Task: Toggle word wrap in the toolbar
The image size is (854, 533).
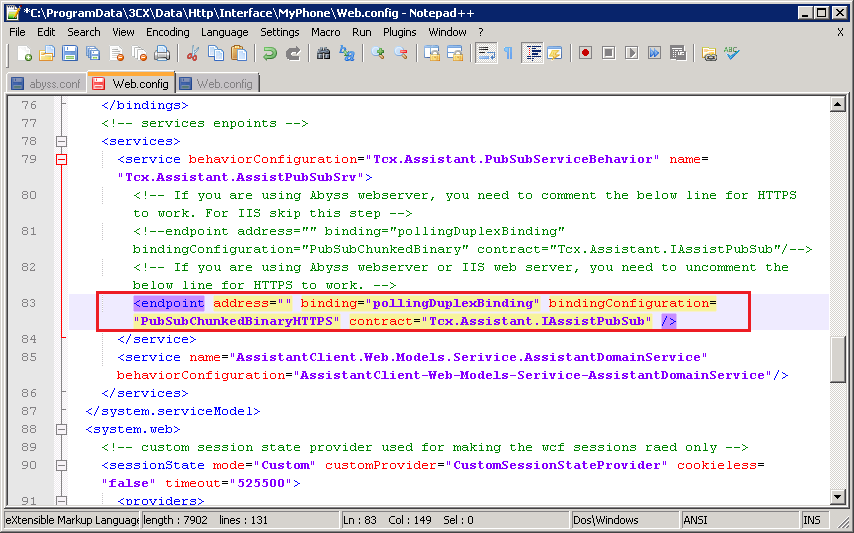Action: point(486,53)
